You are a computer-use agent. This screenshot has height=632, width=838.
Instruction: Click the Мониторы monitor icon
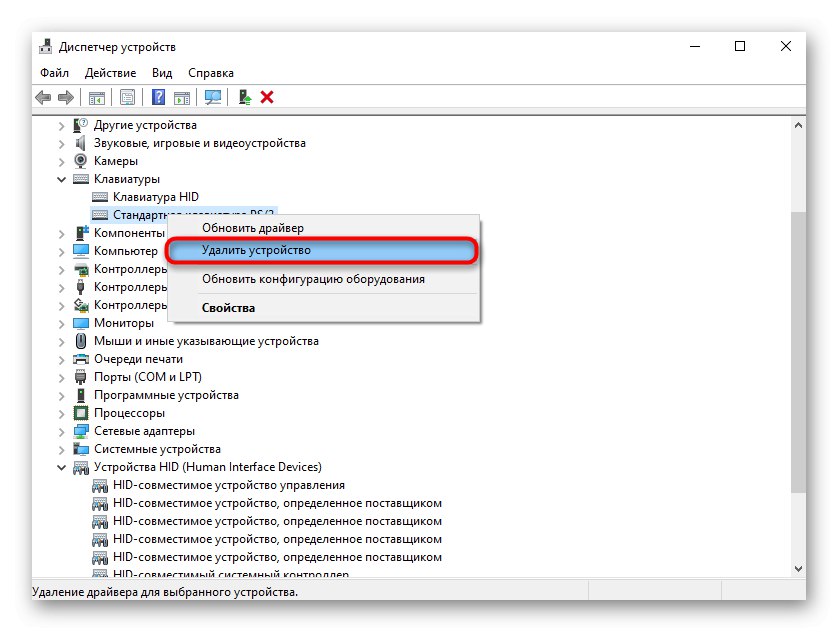pyautogui.click(x=81, y=323)
